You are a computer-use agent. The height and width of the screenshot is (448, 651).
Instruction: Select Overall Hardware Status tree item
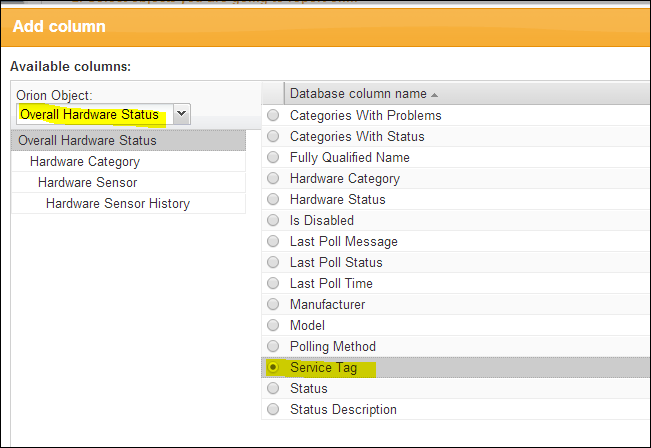pos(87,141)
